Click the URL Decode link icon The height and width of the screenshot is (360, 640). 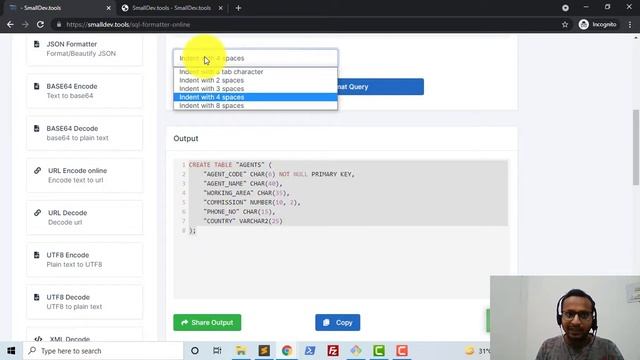point(38,213)
